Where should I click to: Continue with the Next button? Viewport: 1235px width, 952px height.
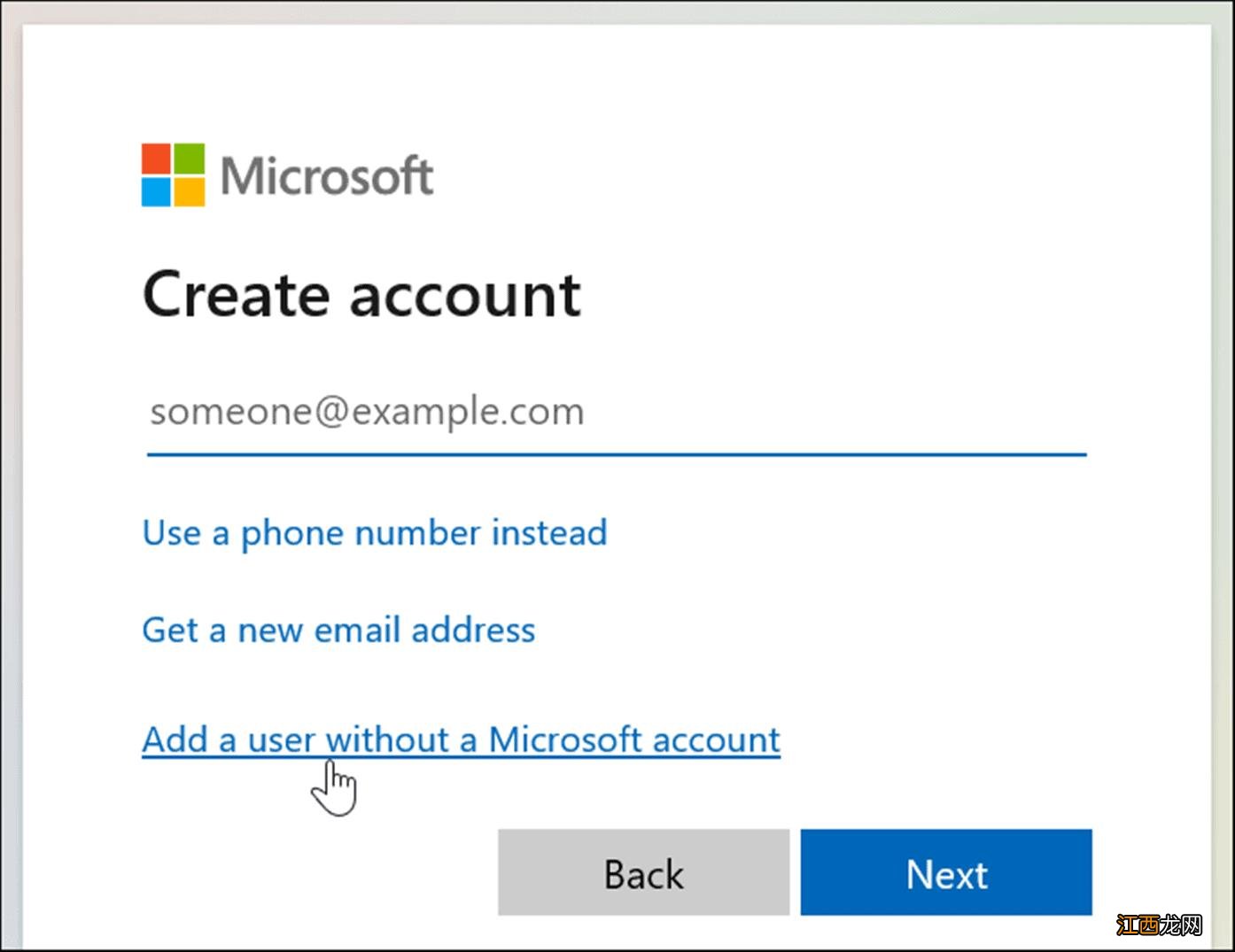946,872
